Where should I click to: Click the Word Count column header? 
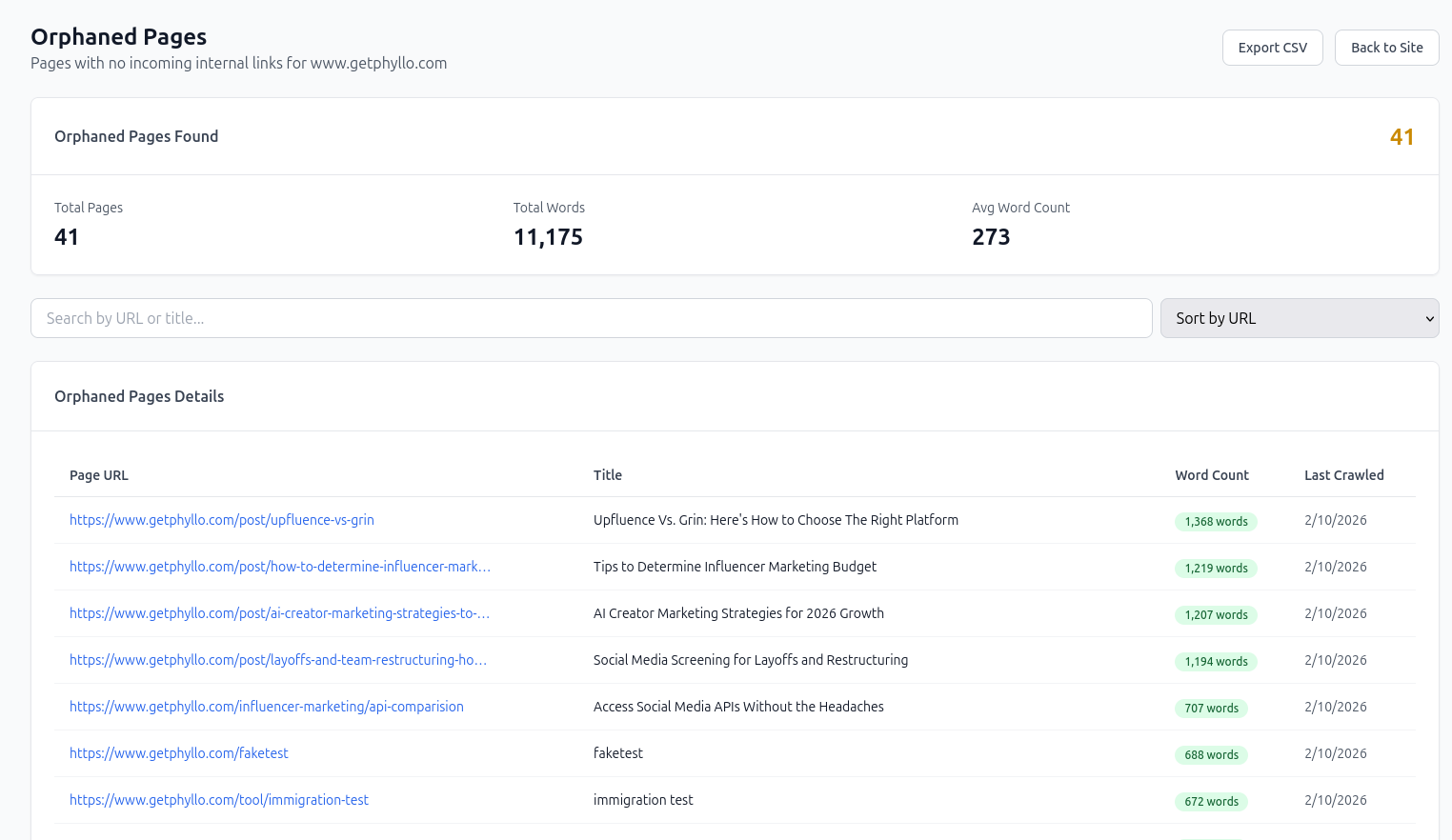tap(1211, 475)
